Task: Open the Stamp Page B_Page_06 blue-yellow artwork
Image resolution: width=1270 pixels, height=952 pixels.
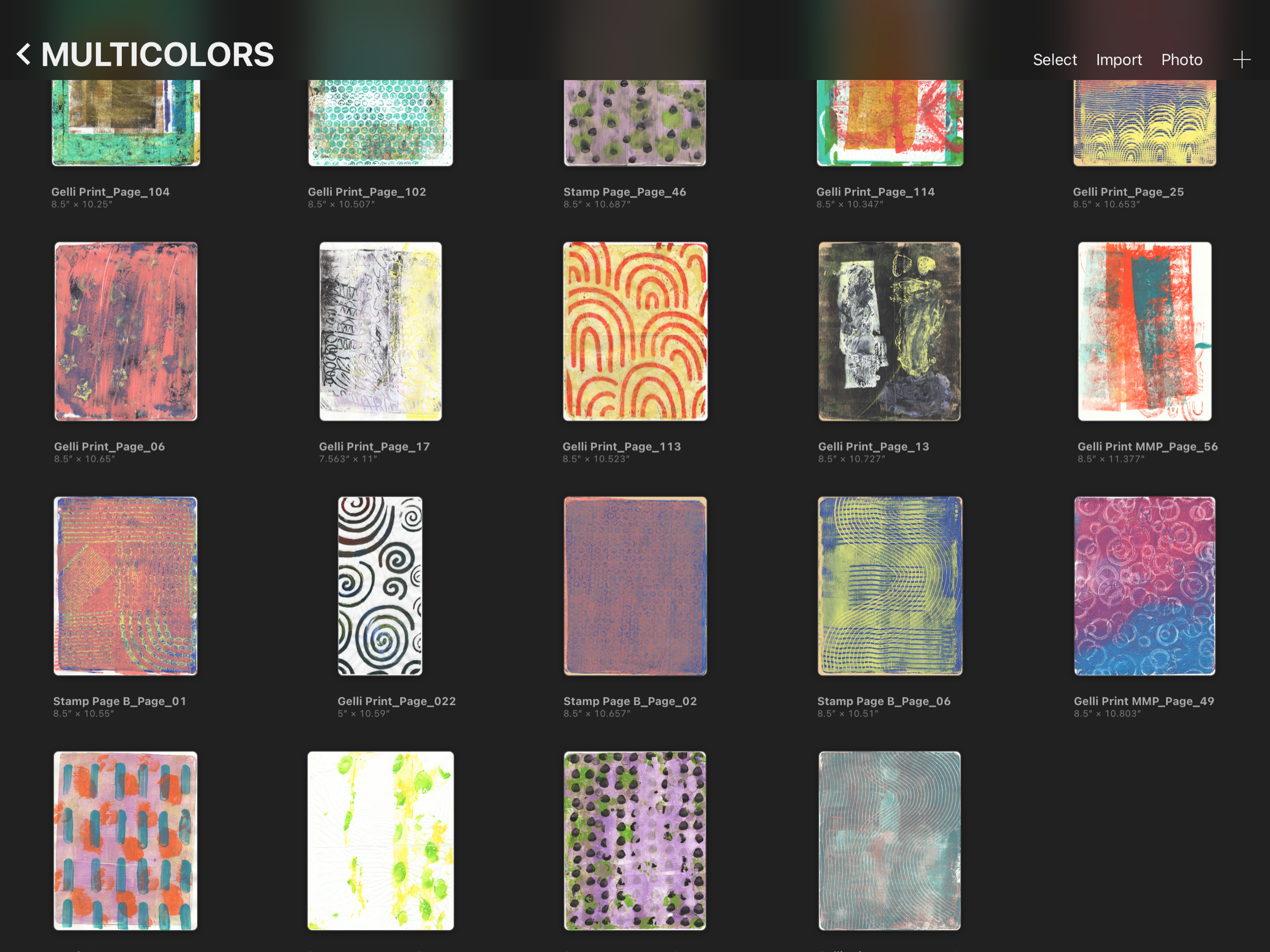Action: click(x=890, y=586)
